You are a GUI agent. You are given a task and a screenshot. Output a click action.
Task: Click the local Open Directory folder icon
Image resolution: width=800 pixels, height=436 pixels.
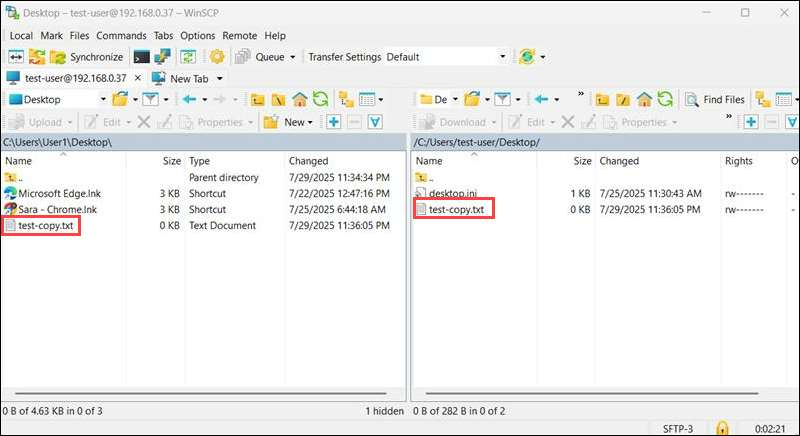tap(120, 99)
